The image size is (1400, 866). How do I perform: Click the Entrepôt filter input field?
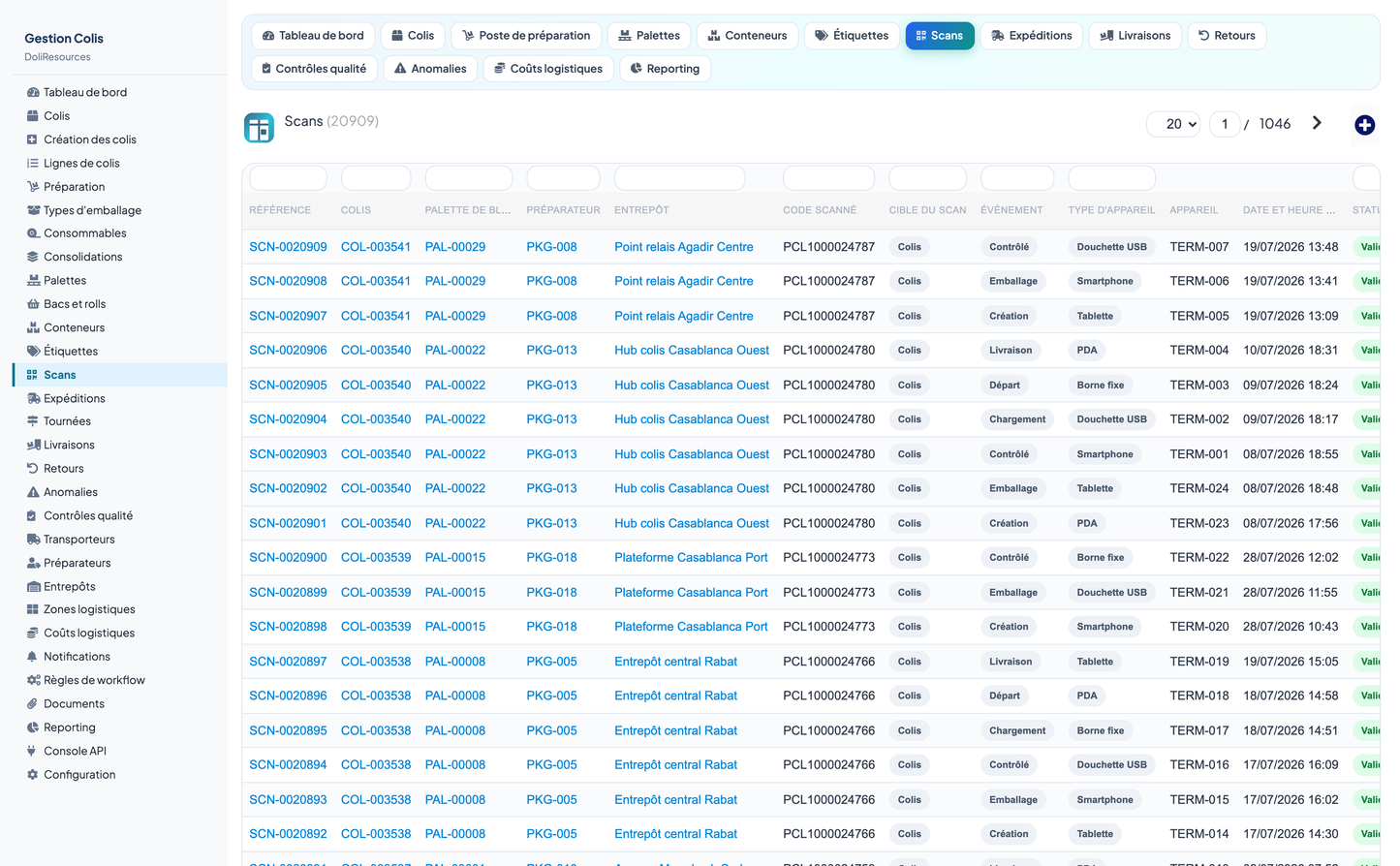[x=679, y=178]
